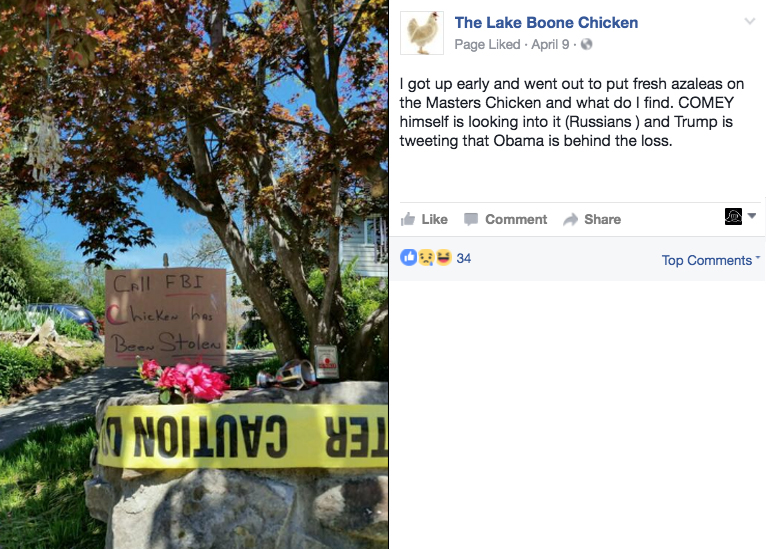Click the acting-as profile avatar icon

(x=733, y=216)
